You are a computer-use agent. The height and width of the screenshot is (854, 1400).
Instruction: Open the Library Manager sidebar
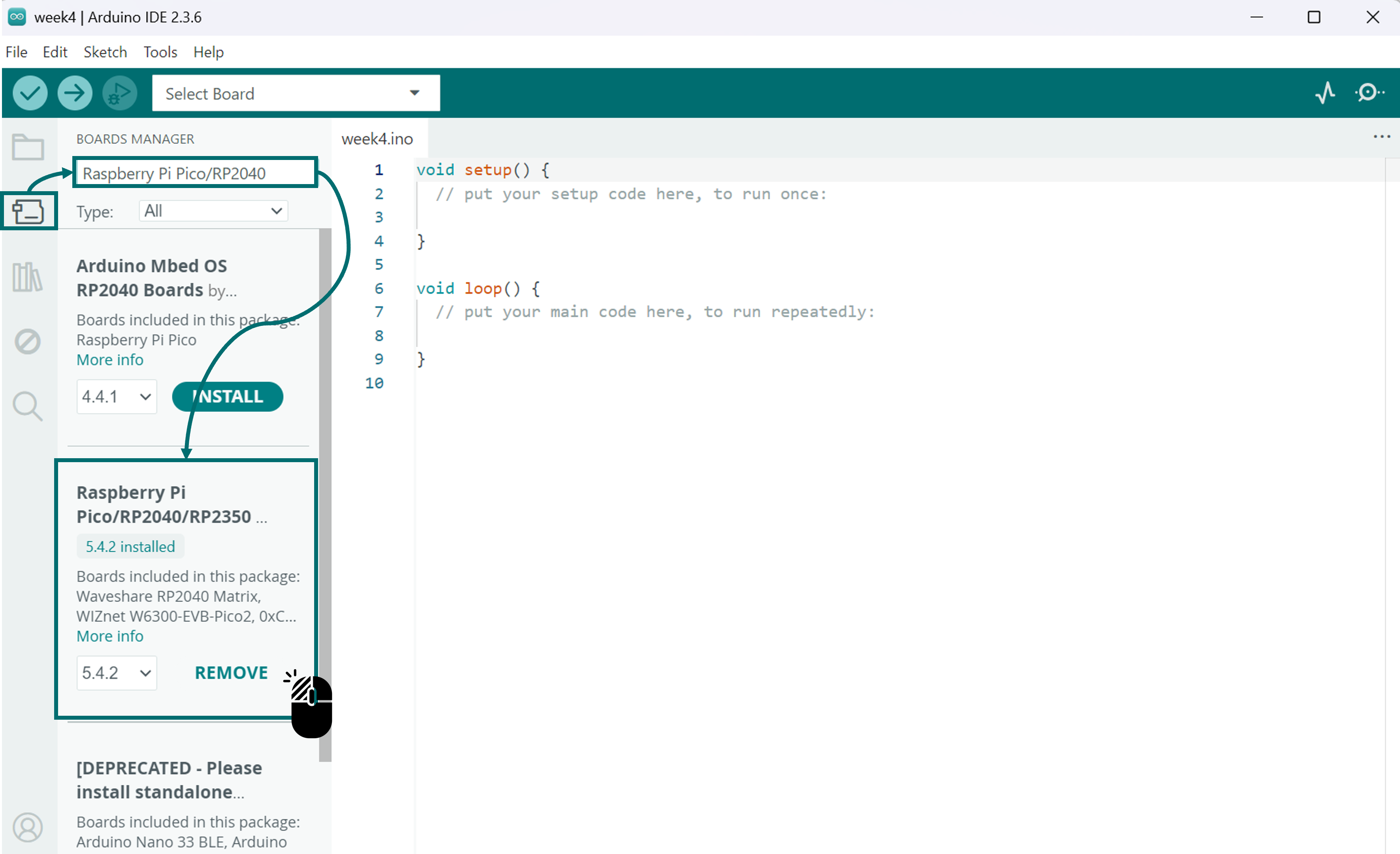click(27, 277)
